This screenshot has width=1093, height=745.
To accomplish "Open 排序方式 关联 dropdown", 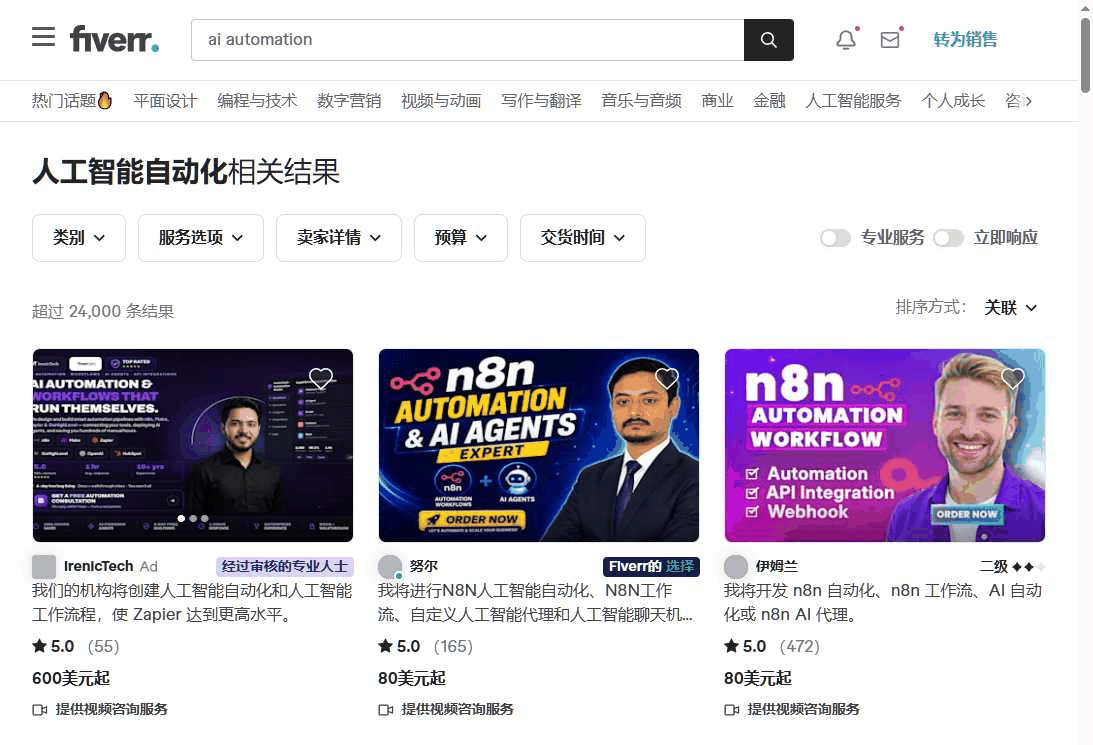I will click(x=1010, y=307).
